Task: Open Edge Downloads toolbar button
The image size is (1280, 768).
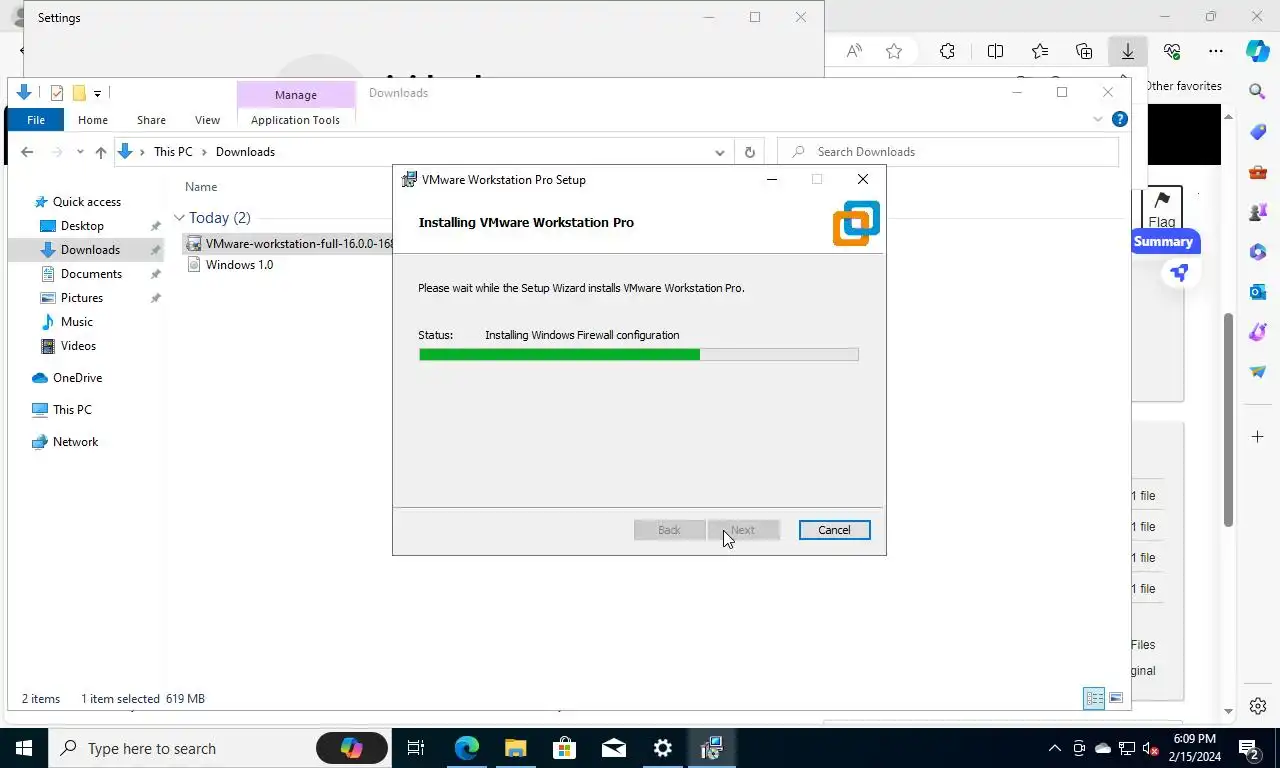Action: click(x=1127, y=51)
